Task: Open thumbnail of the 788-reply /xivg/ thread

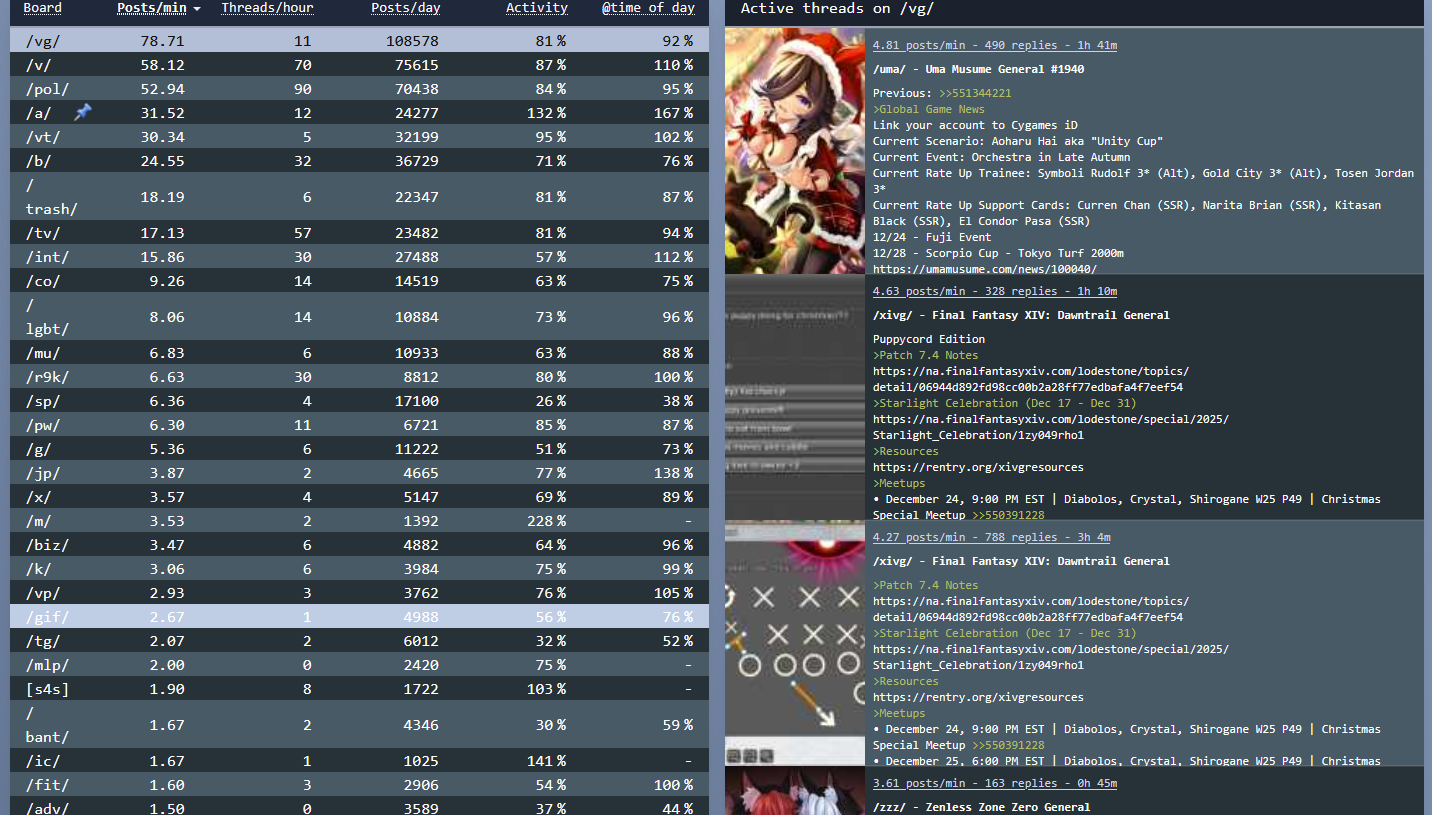Action: 795,643
